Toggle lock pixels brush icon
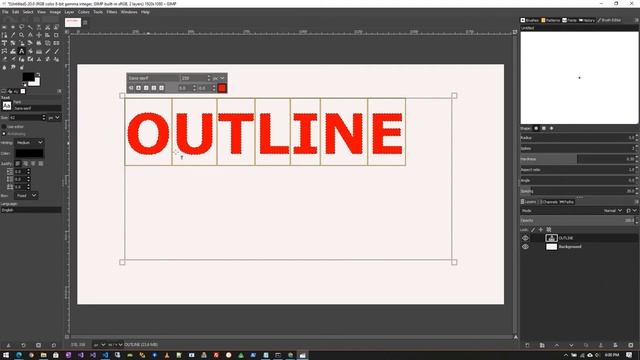Viewport: 640px width, 360px height. [x=533, y=230]
